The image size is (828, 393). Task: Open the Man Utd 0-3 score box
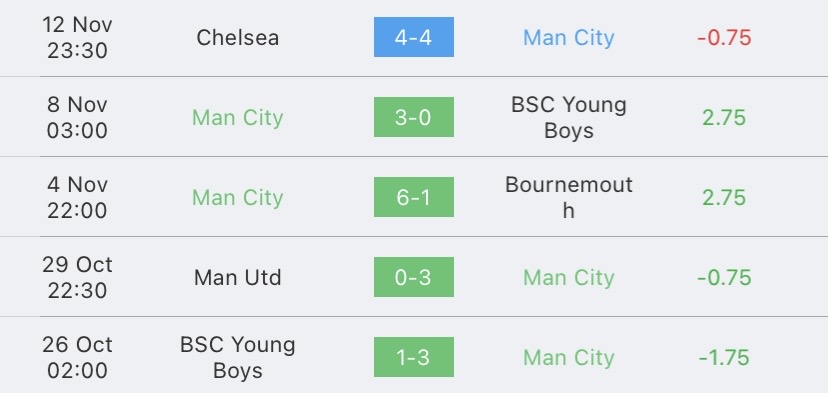[413, 277]
